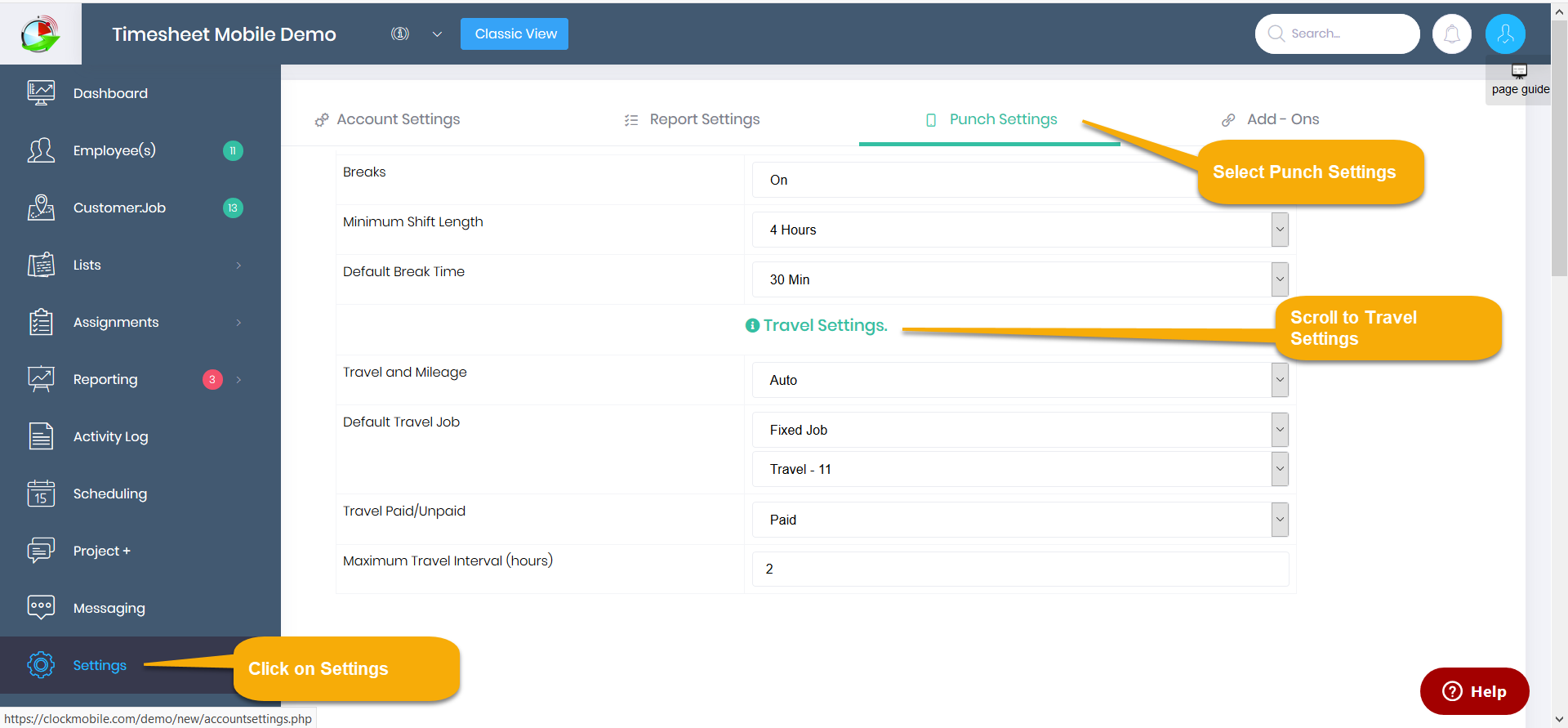Click the page guide icon
Image resolution: width=1568 pixels, height=728 pixels.
coord(1519,71)
